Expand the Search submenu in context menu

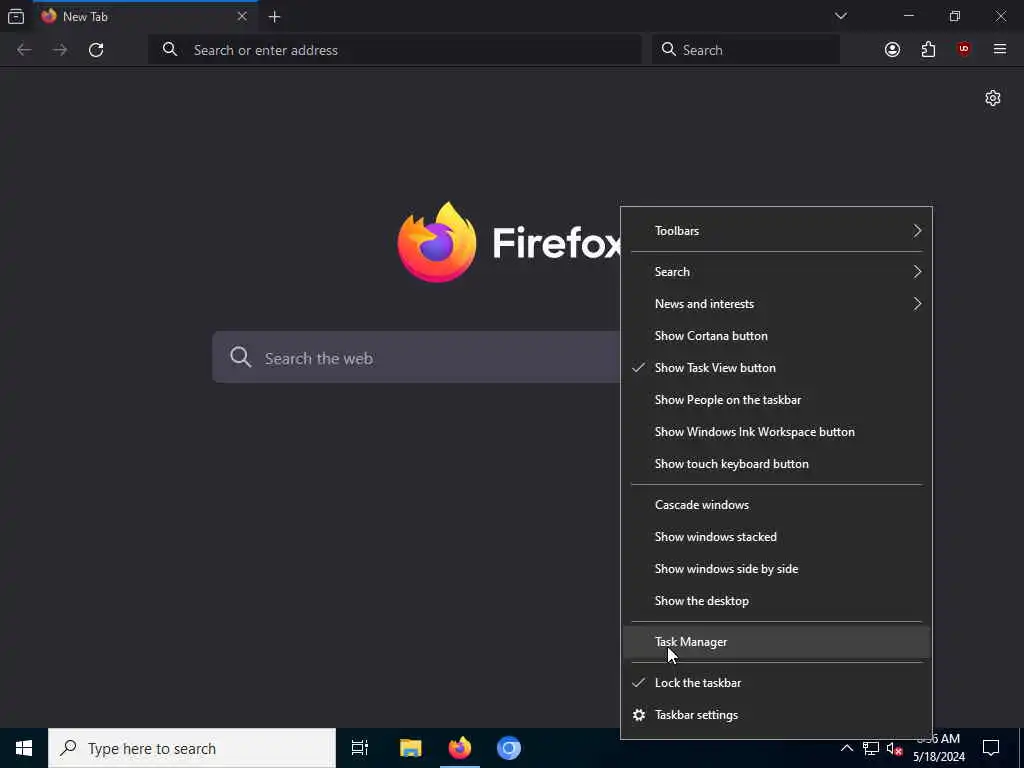[776, 272]
